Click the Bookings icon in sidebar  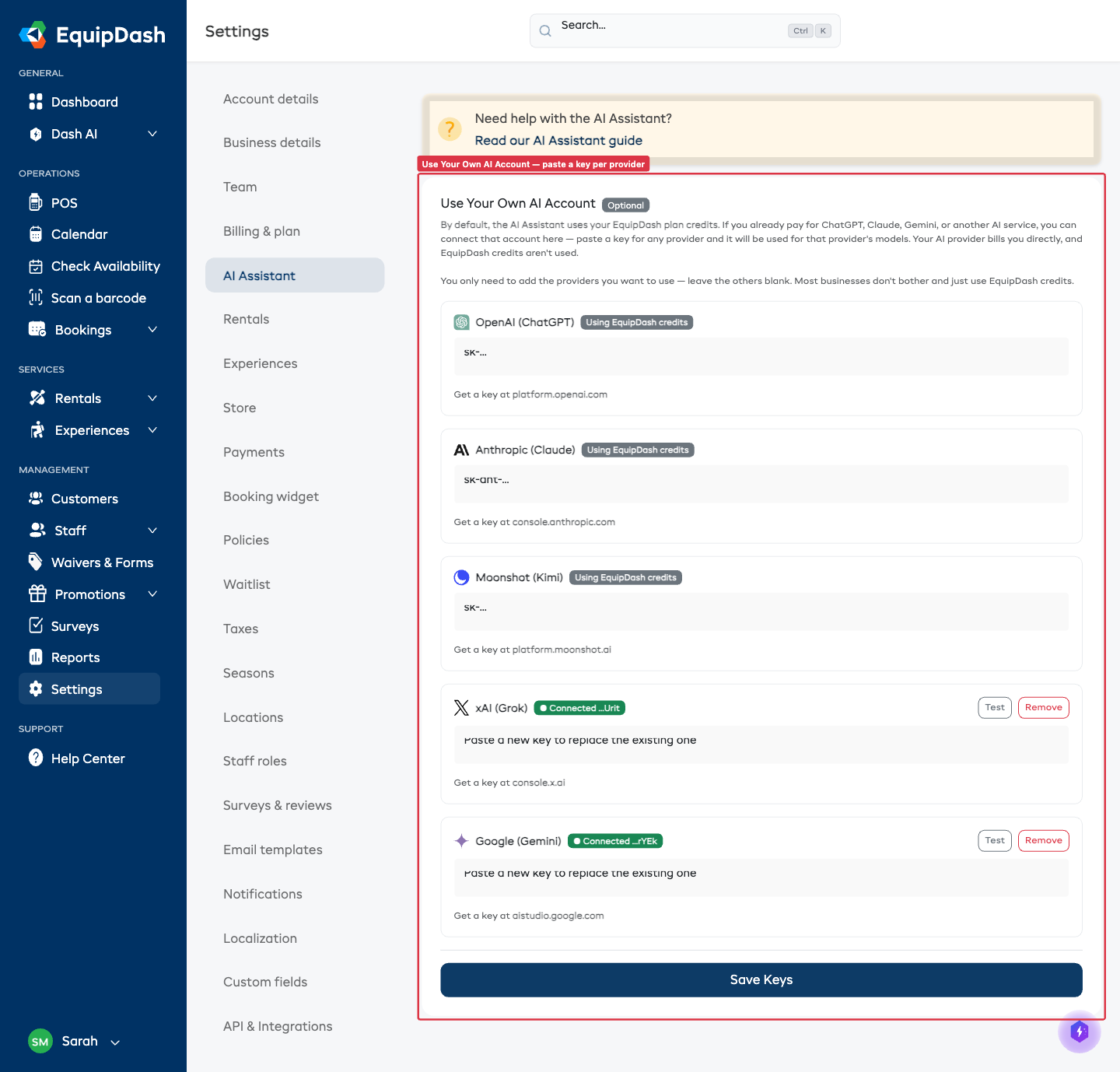point(37,329)
